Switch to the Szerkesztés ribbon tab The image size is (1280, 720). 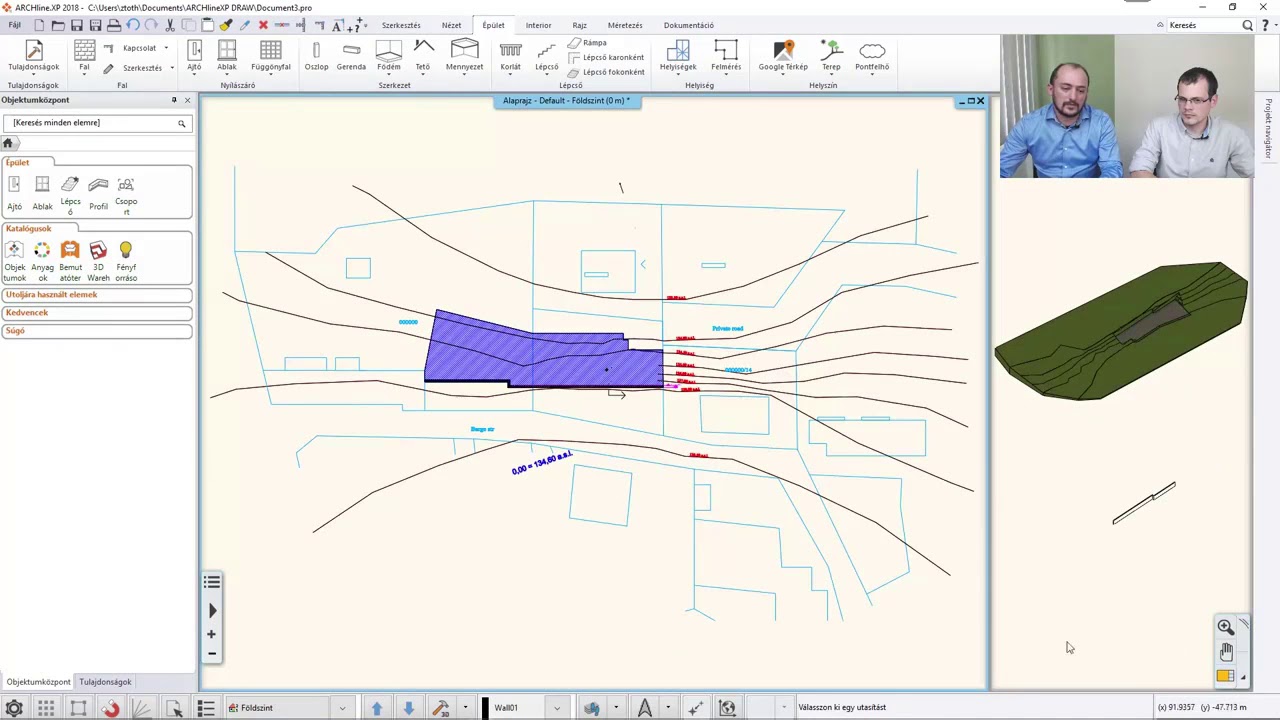401,25
